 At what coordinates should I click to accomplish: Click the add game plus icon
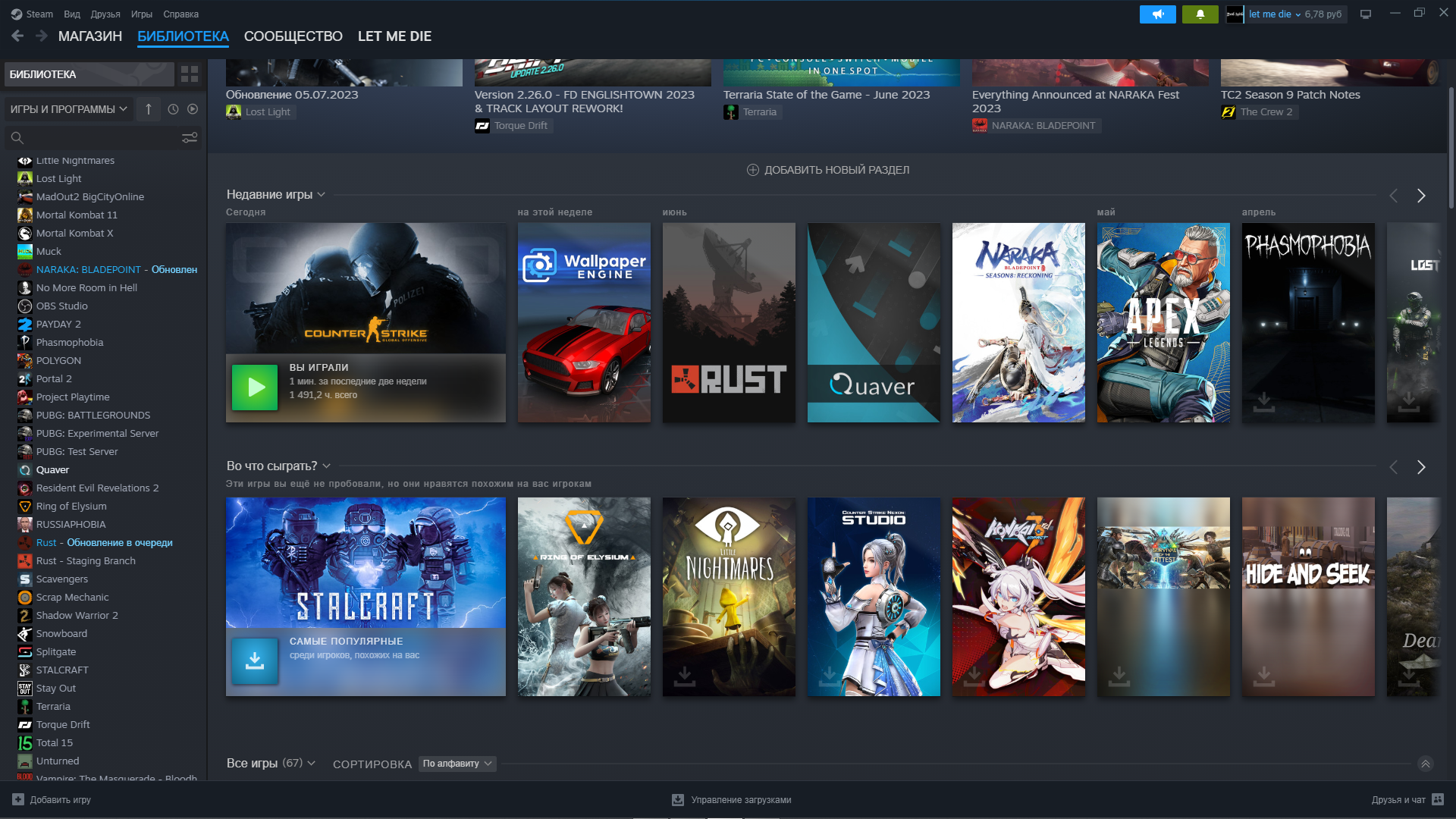pos(18,799)
